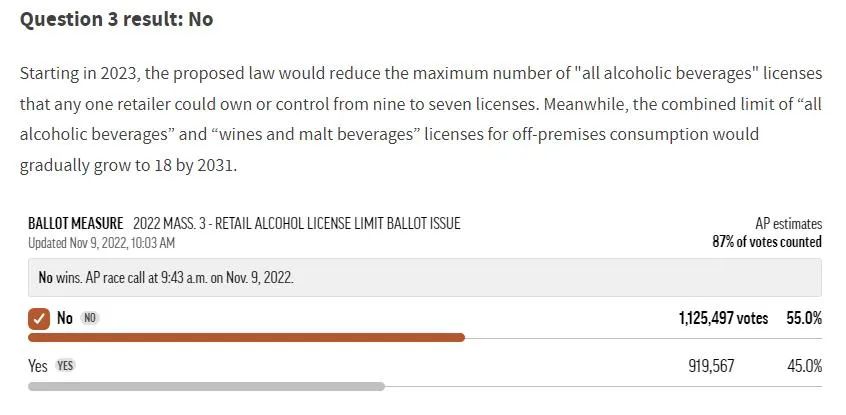Viewport: 846px width, 415px height.
Task: Click the bold No option label
Action: pyautogui.click(x=65, y=318)
